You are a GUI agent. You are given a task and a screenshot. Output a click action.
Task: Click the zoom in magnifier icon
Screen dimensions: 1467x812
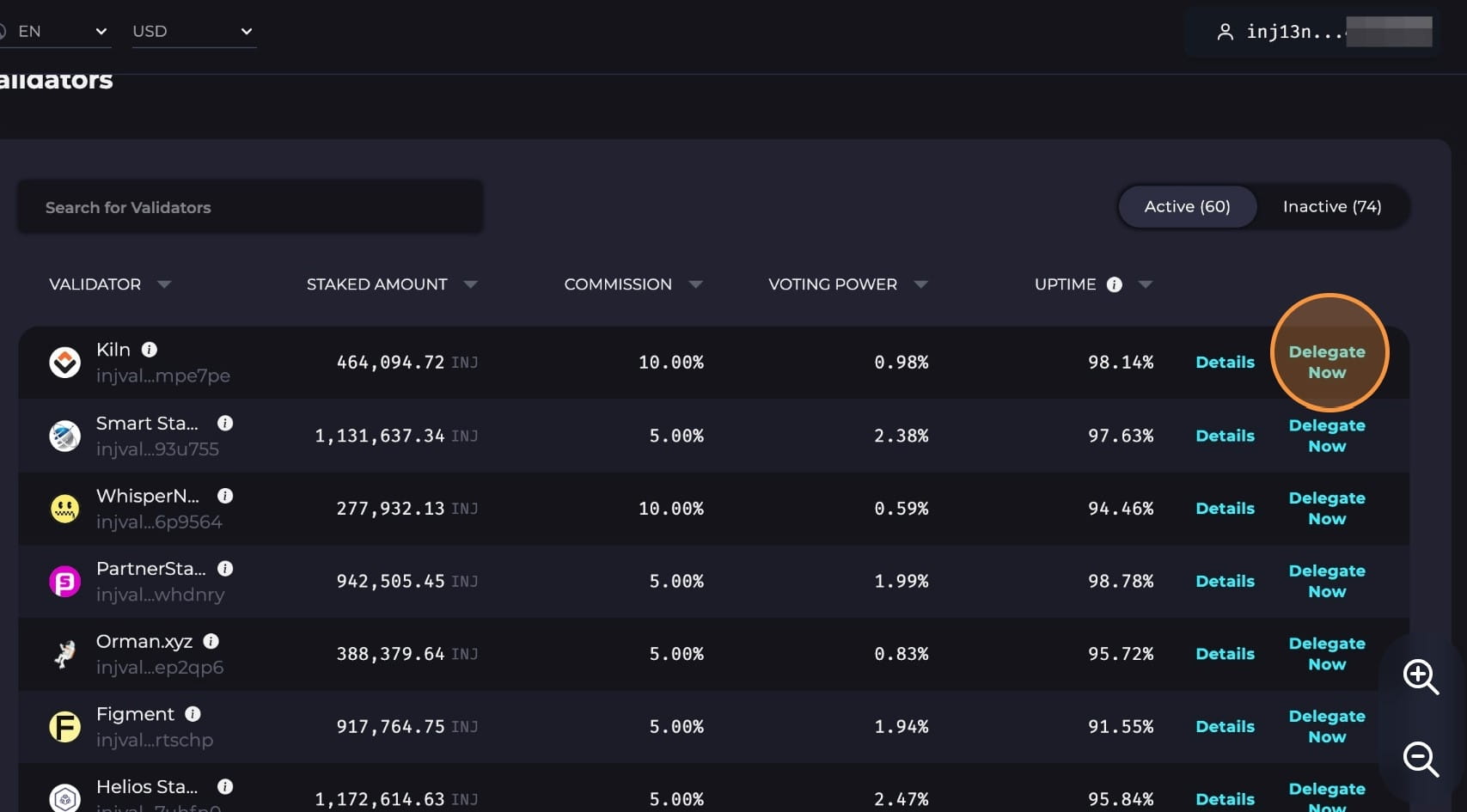1420,676
